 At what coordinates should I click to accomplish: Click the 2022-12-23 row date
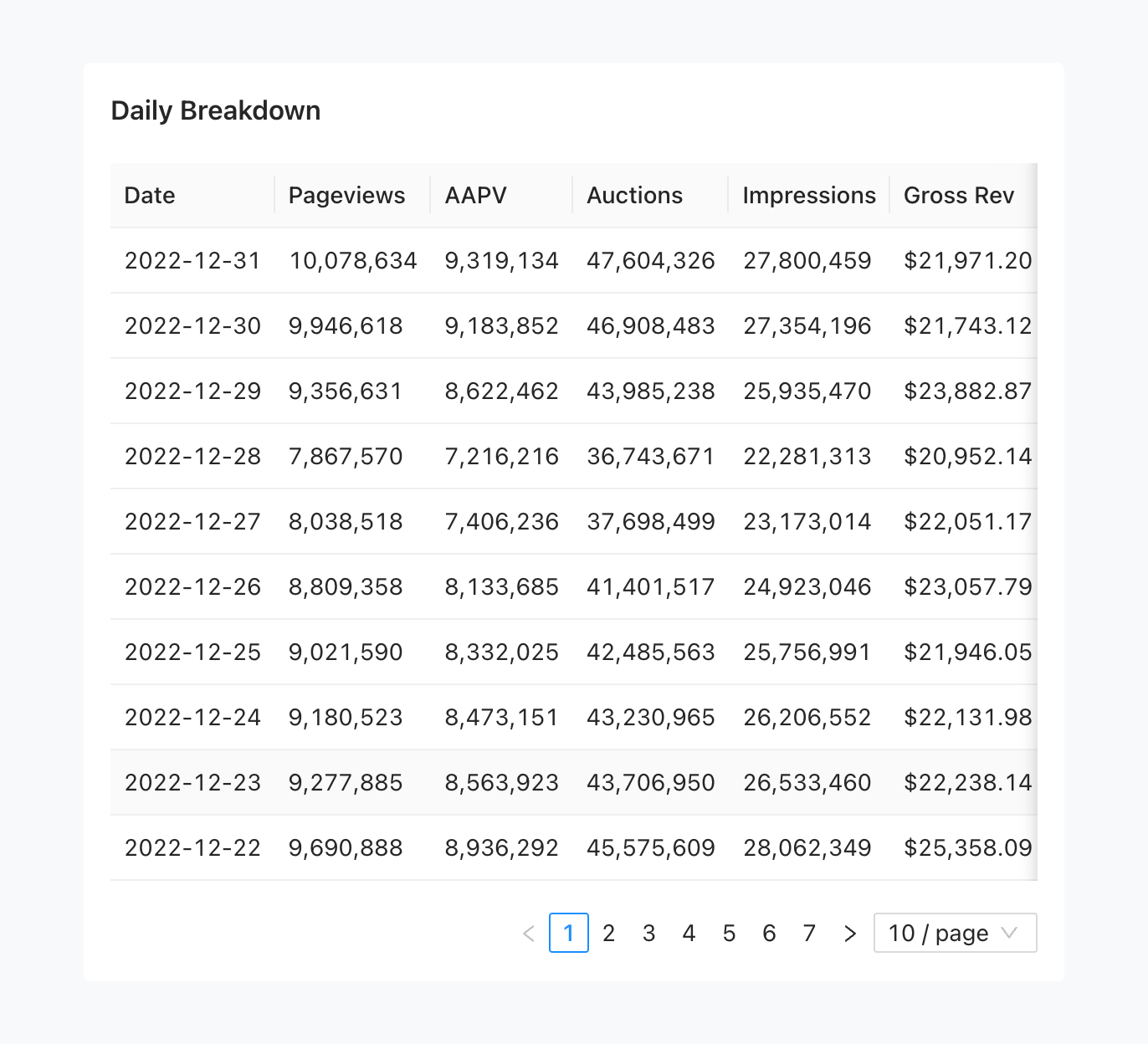(193, 783)
